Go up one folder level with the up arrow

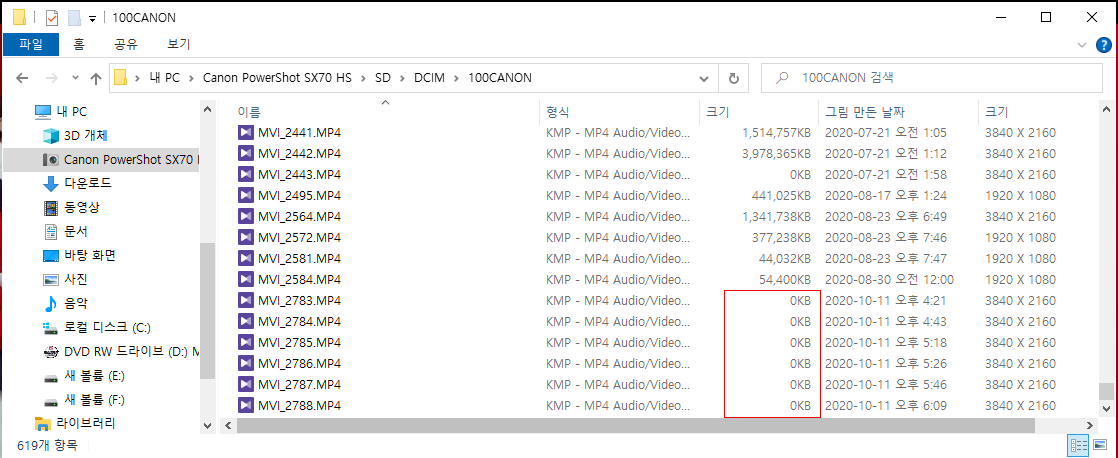coord(96,78)
